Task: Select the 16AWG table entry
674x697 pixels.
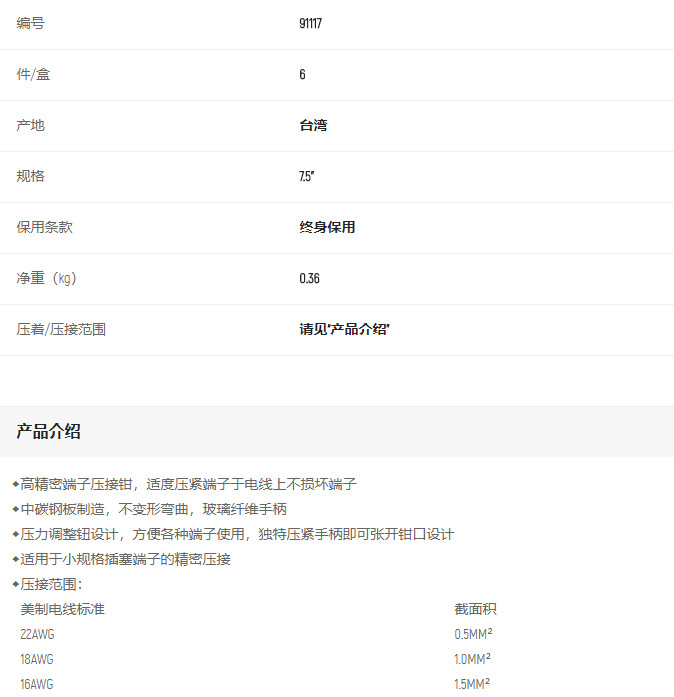Action: point(37,684)
